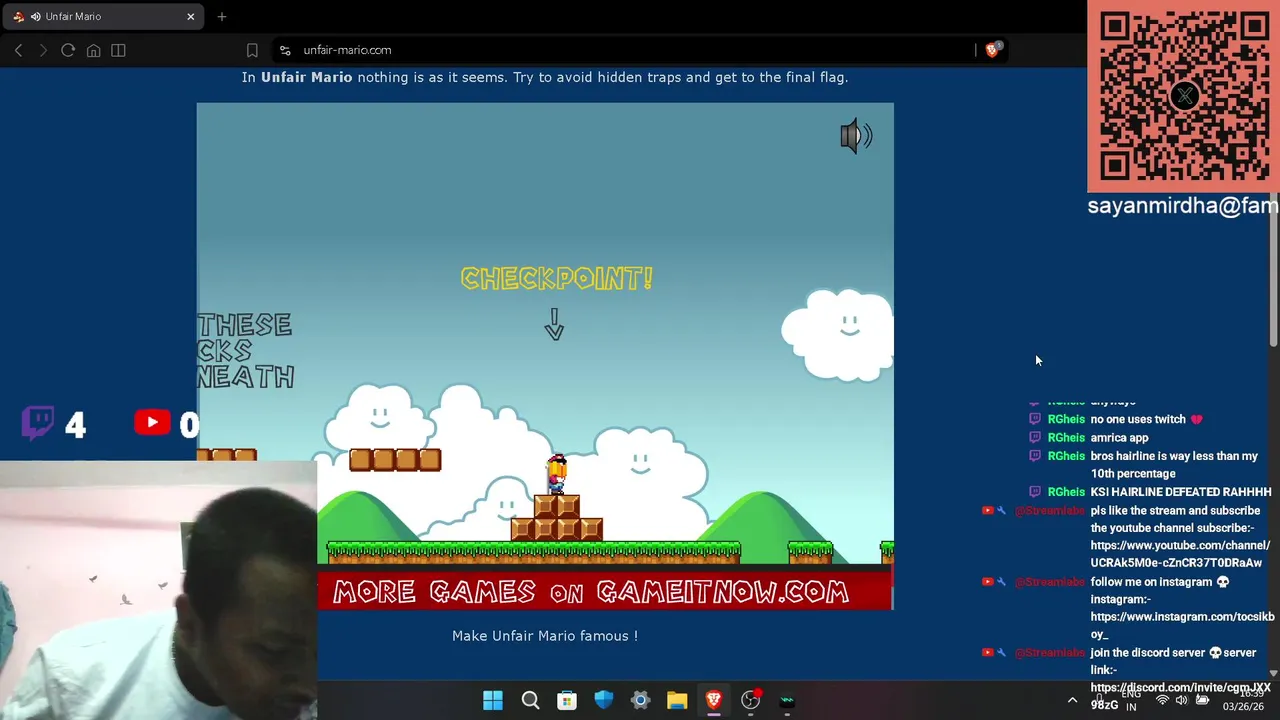Viewport: 1280px width, 720px height.
Task: Mute tab via speaker icon on Unfair Mario tab
Action: pos(36,16)
